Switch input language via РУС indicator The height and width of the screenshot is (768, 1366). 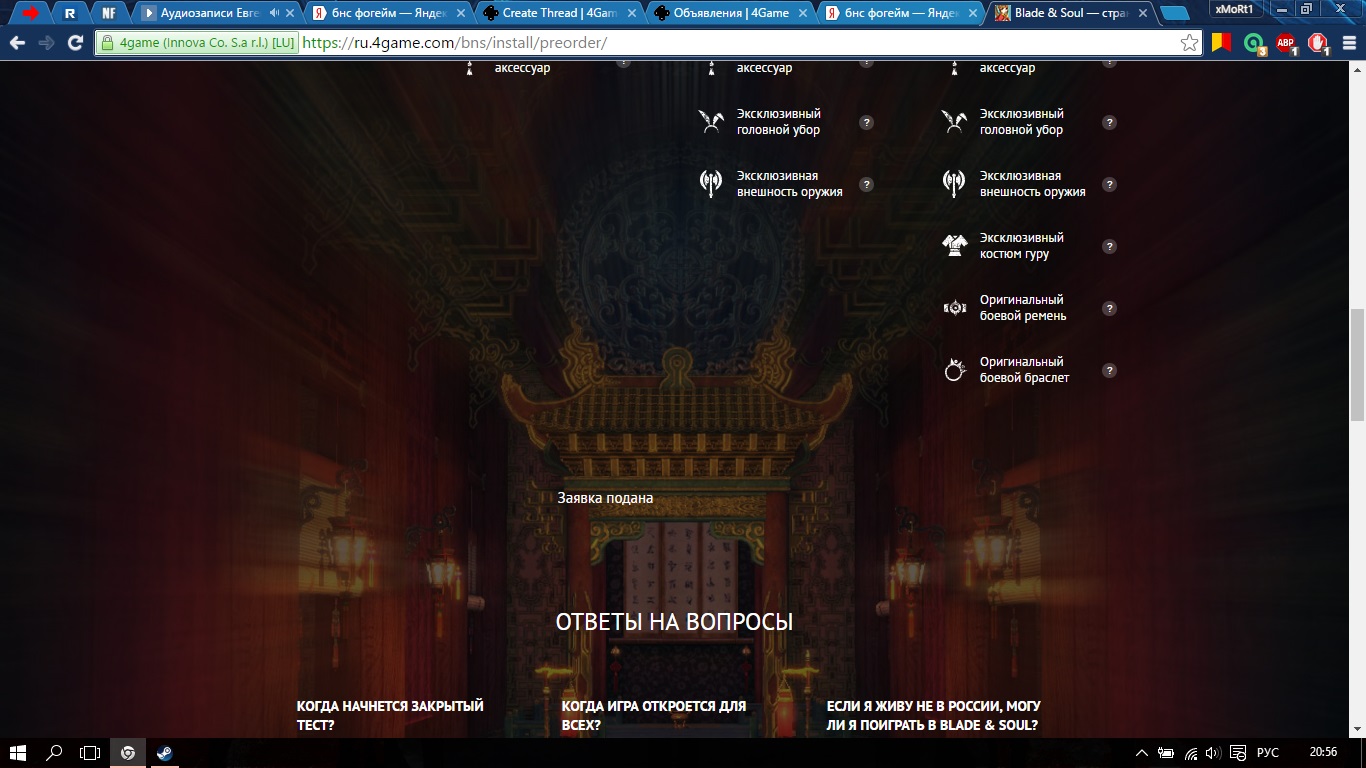(x=1267, y=753)
